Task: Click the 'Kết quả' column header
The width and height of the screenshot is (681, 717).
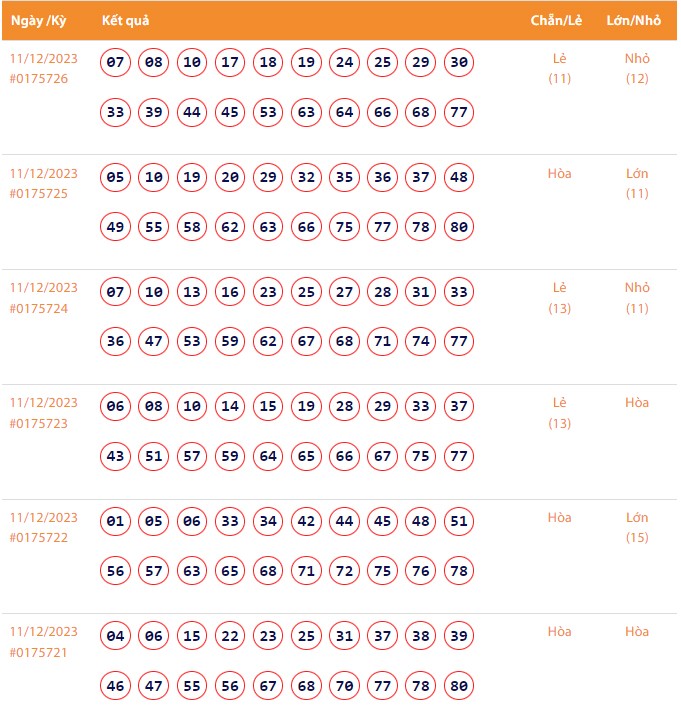Action: point(126,21)
